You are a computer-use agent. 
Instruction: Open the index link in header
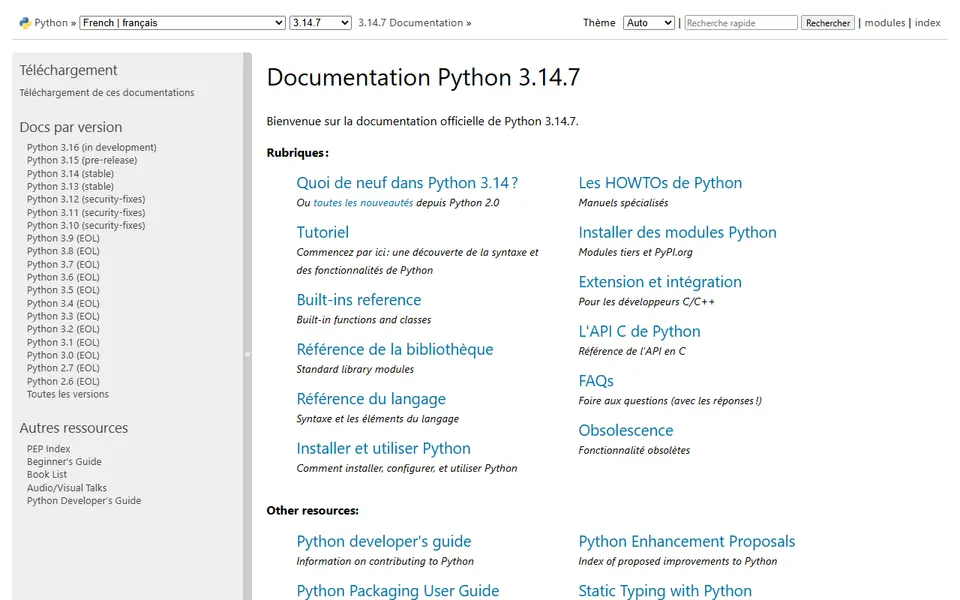pyautogui.click(x=928, y=23)
